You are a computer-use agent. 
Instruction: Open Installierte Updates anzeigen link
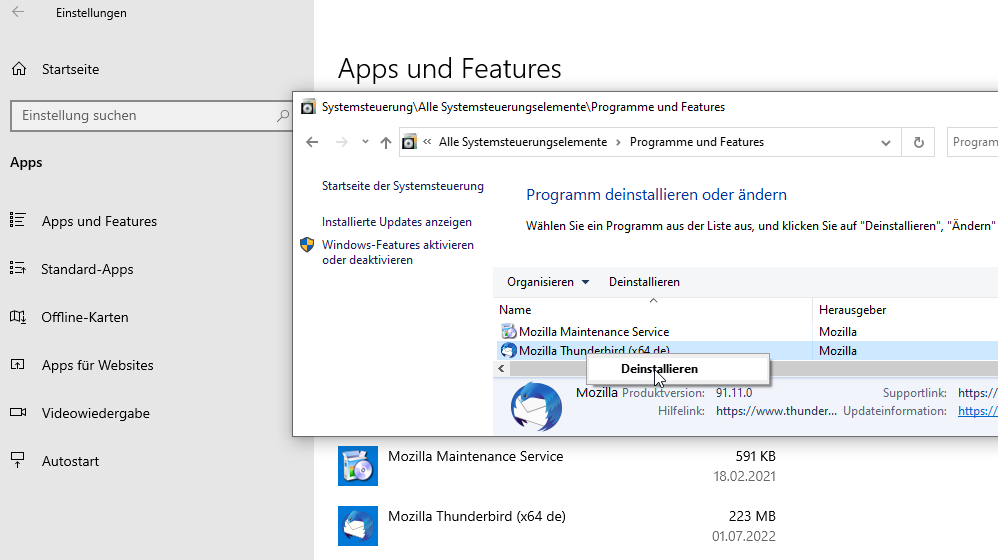coord(396,222)
